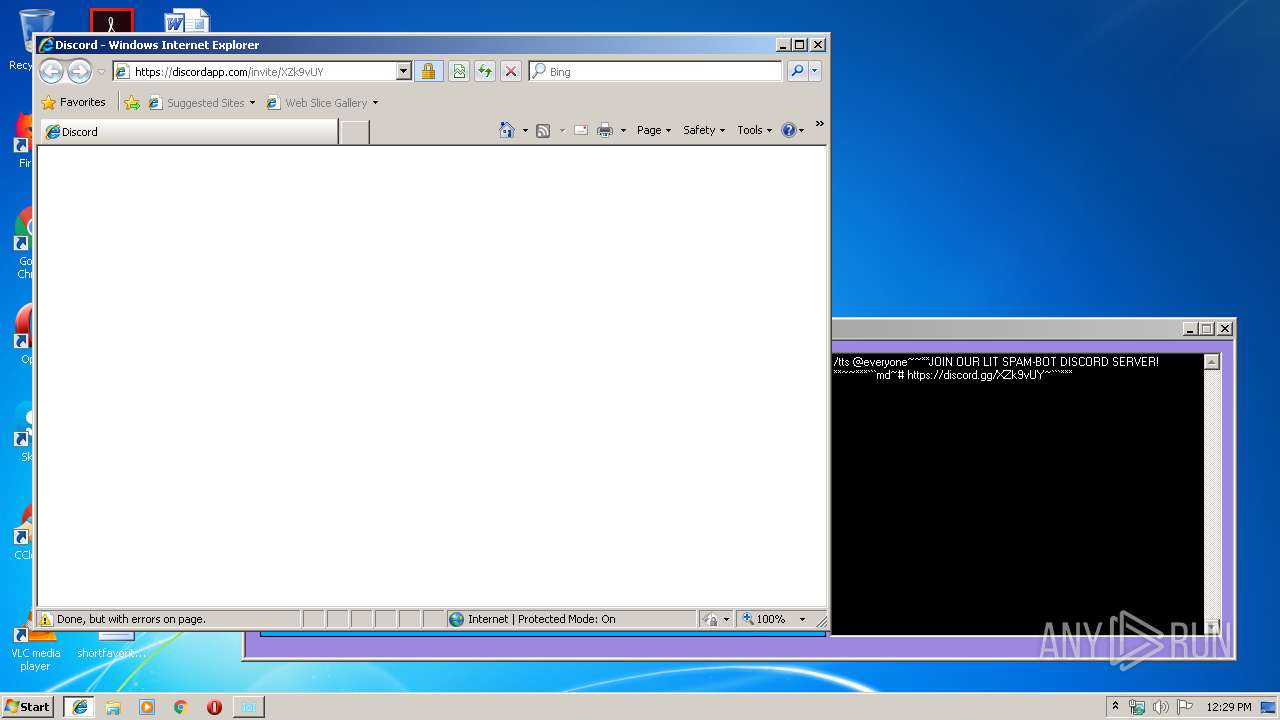Click the Home house icon in command bar
The width and height of the screenshot is (1280, 720).
507,130
